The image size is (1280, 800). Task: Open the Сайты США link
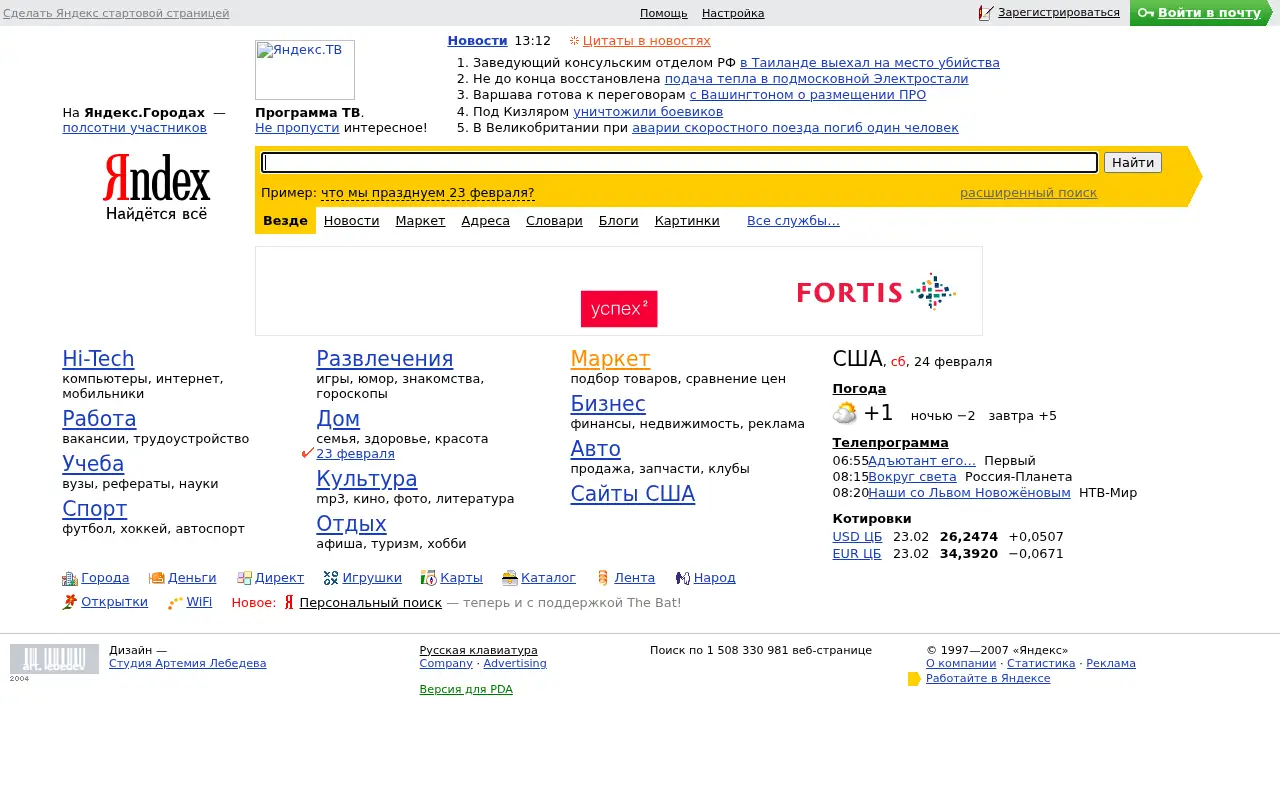(x=633, y=494)
